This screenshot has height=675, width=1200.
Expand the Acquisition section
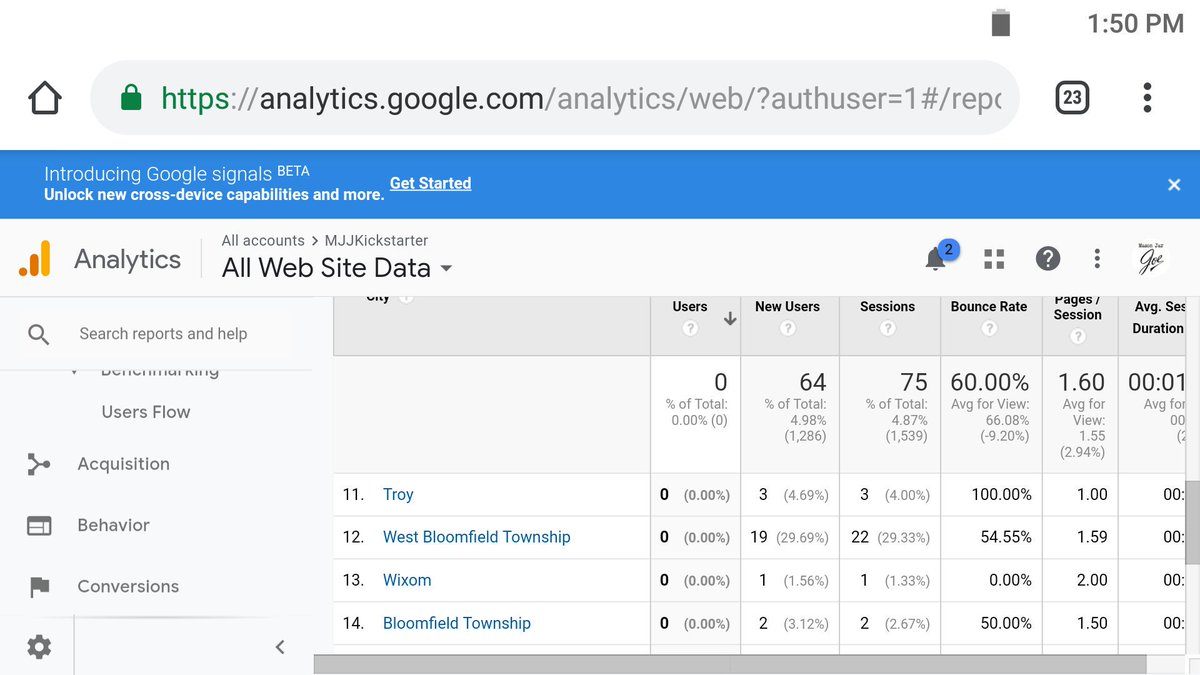123,464
